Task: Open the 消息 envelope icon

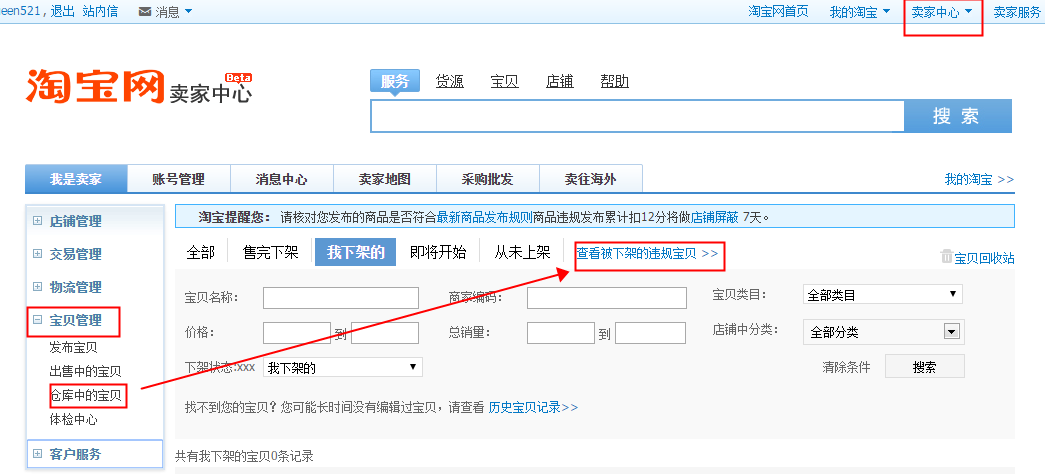Action: [145, 12]
